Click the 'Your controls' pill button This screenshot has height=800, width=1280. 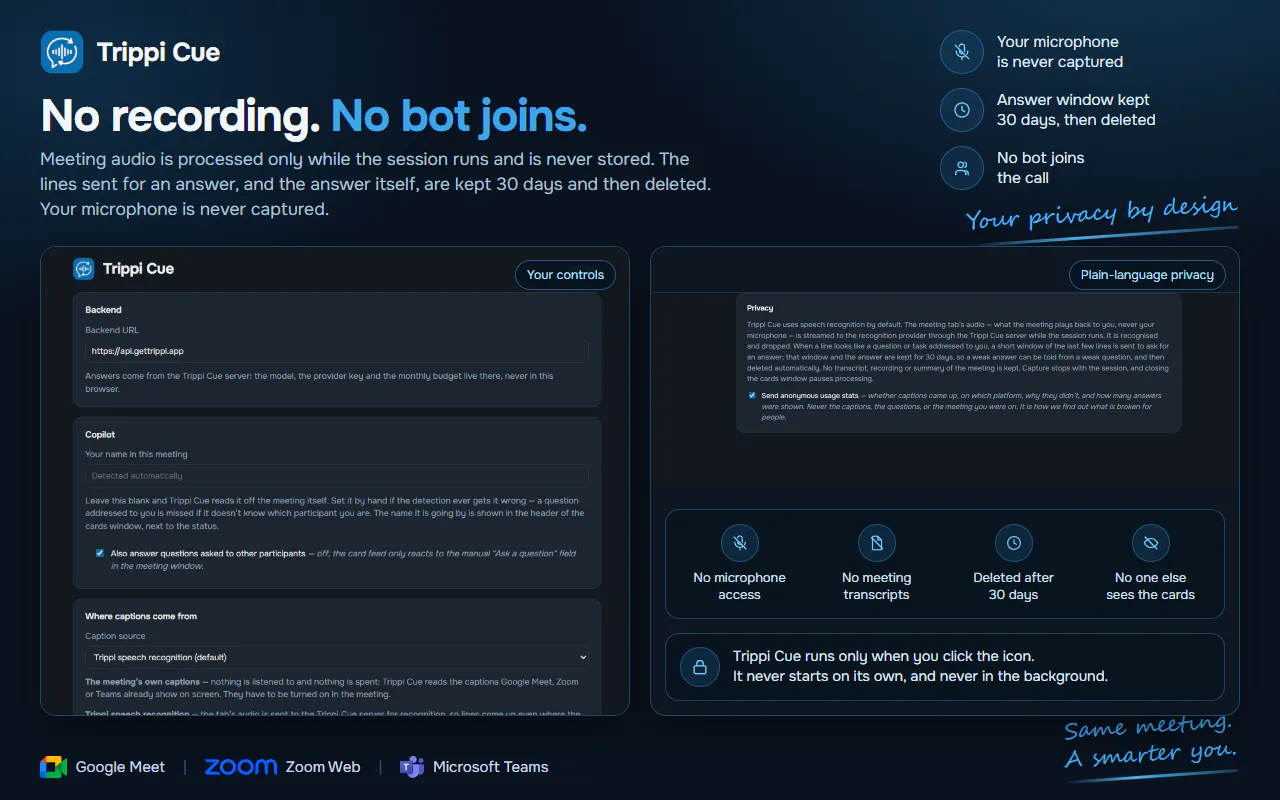566,275
